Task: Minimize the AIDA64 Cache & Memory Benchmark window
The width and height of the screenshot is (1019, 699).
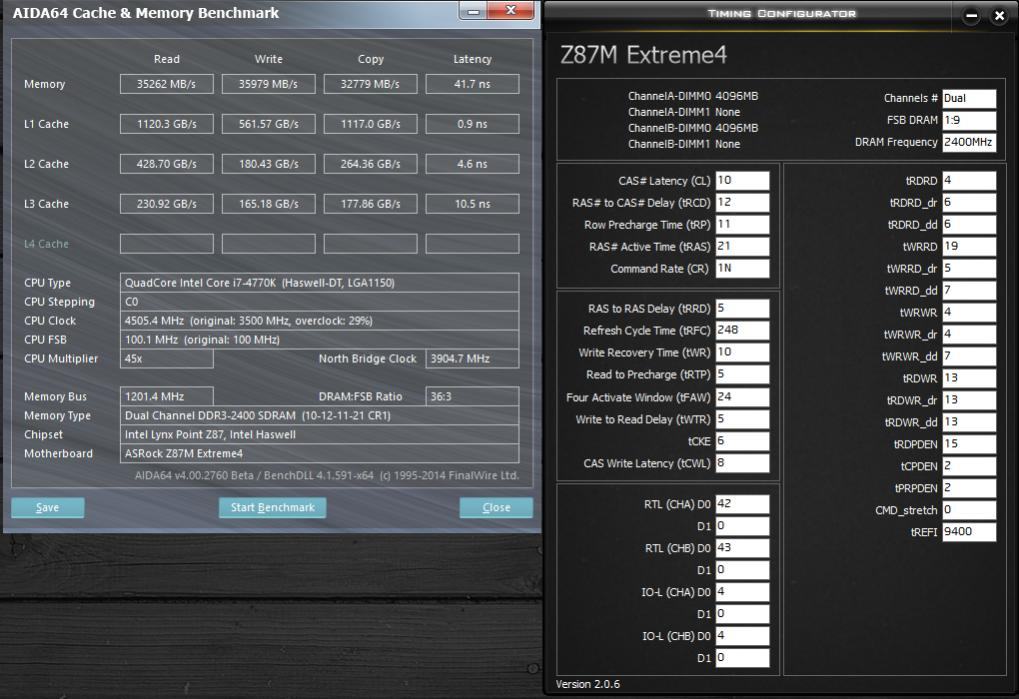Action: pos(474,11)
